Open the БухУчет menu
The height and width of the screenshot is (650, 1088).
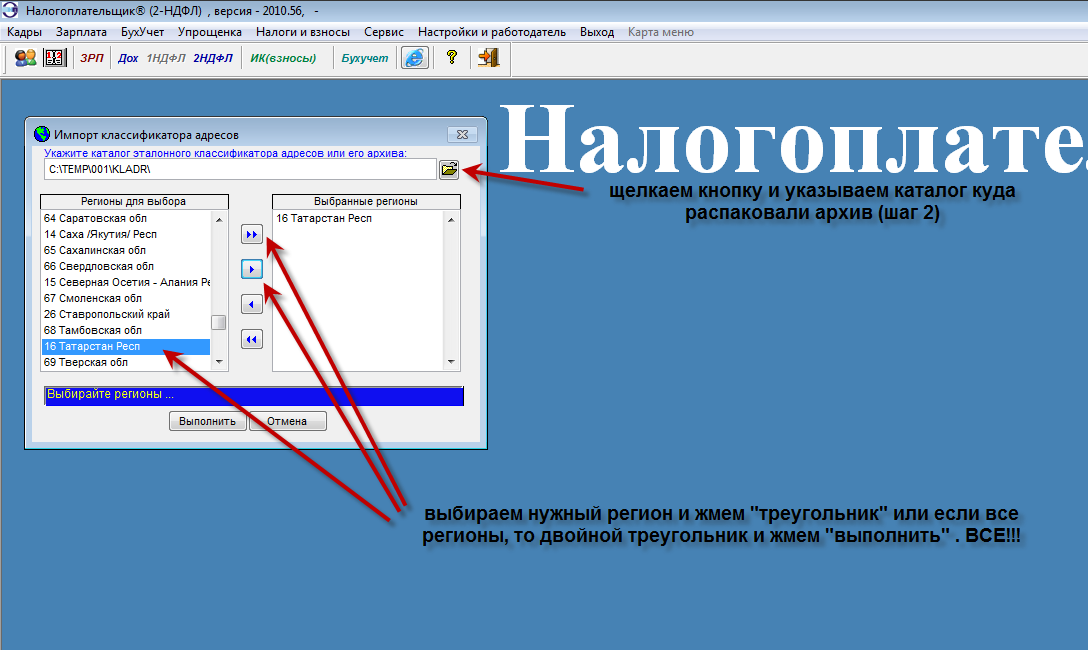[142, 32]
